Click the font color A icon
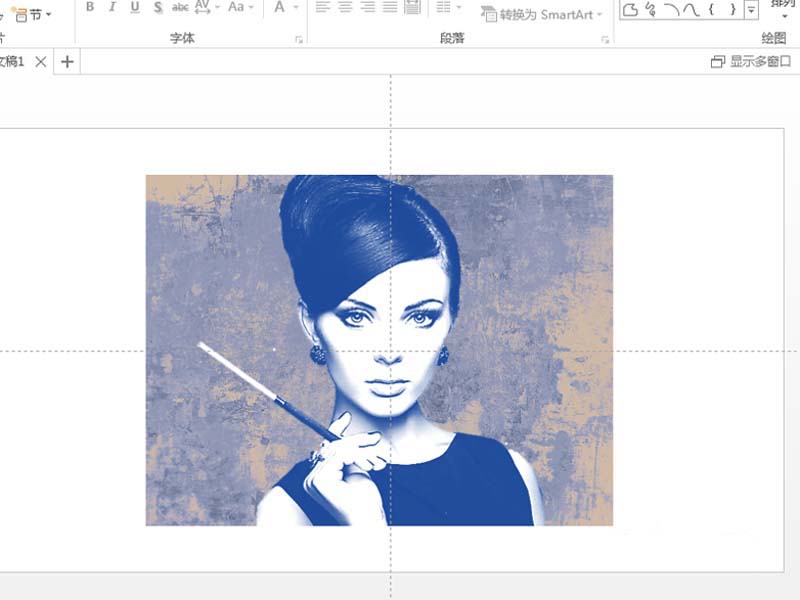Image resolution: width=800 pixels, height=600 pixels. click(x=279, y=7)
